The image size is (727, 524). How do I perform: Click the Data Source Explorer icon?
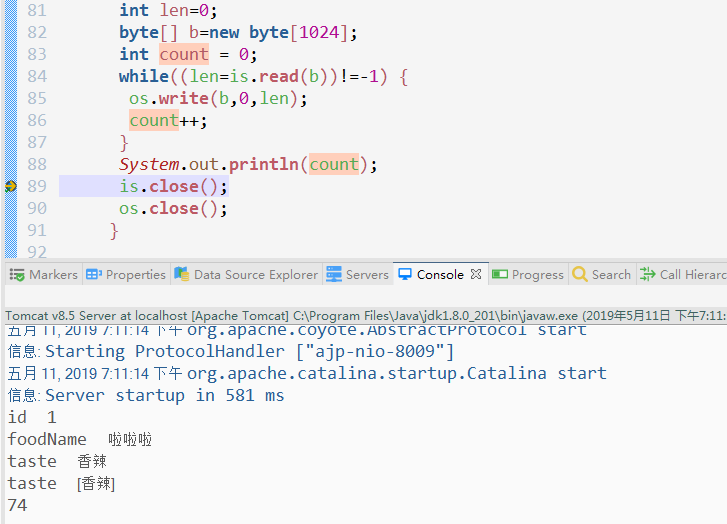tap(181, 274)
